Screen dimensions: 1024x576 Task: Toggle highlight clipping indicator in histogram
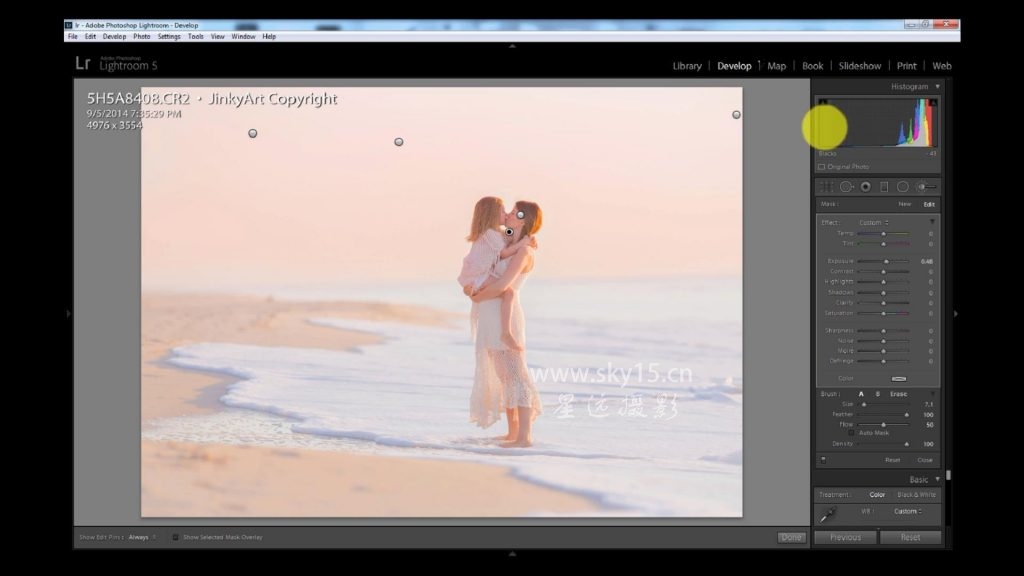[933, 102]
